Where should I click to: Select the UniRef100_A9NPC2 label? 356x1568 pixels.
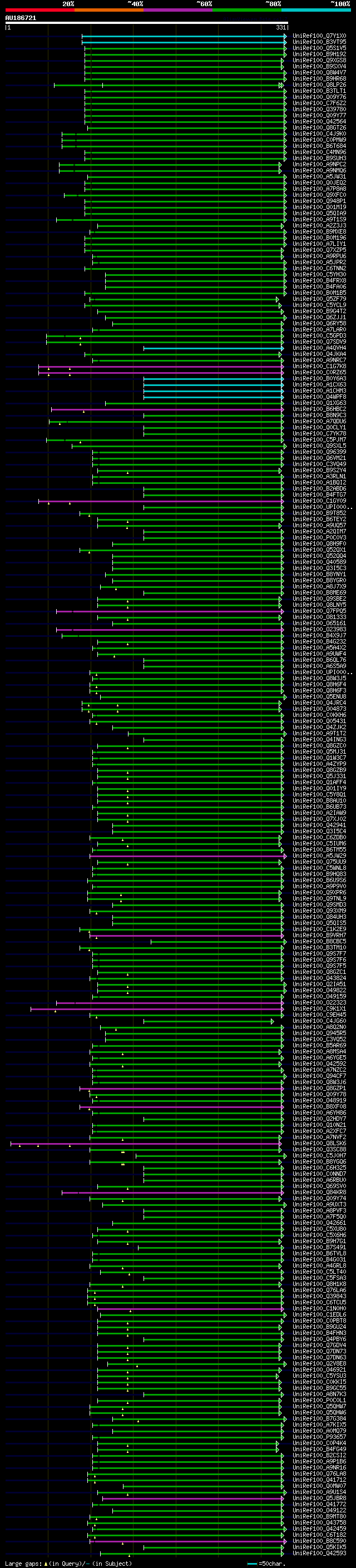point(319,164)
